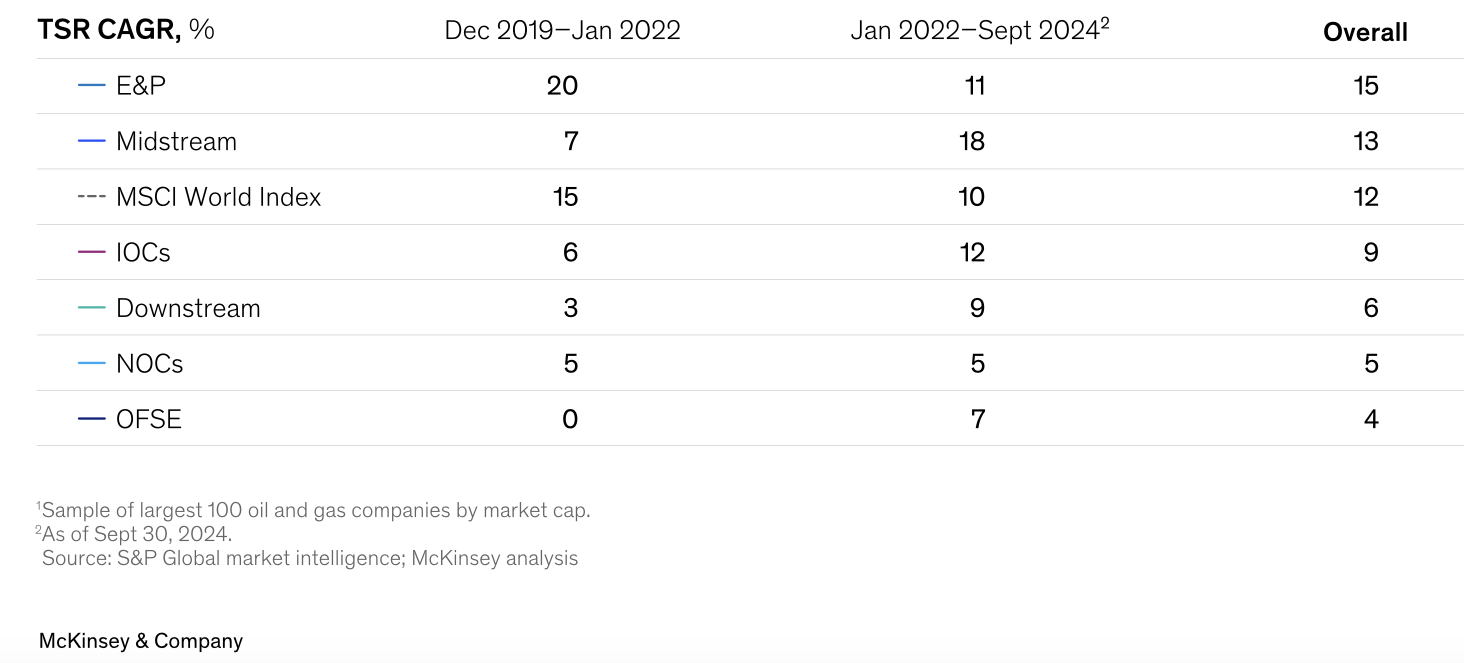Image resolution: width=1464 pixels, height=663 pixels.
Task: Click E&P's value 20 in first period
Action: tap(562, 86)
